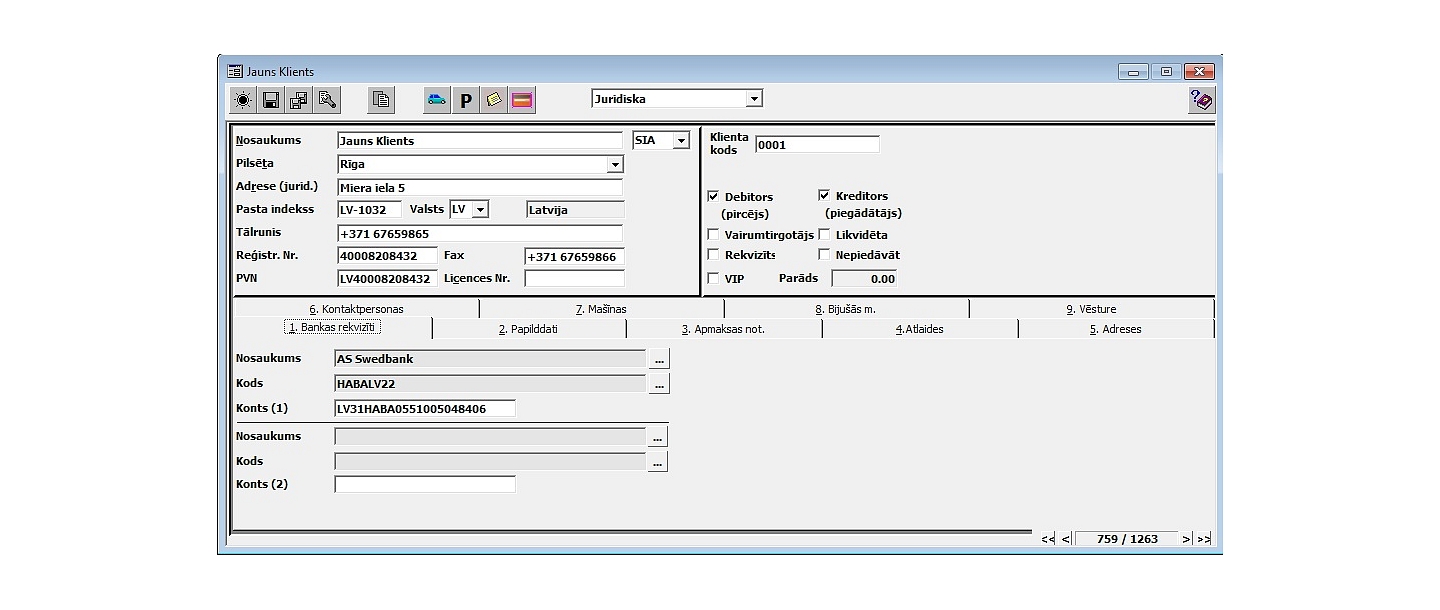Open the Pilsēta city dropdown

(614, 164)
